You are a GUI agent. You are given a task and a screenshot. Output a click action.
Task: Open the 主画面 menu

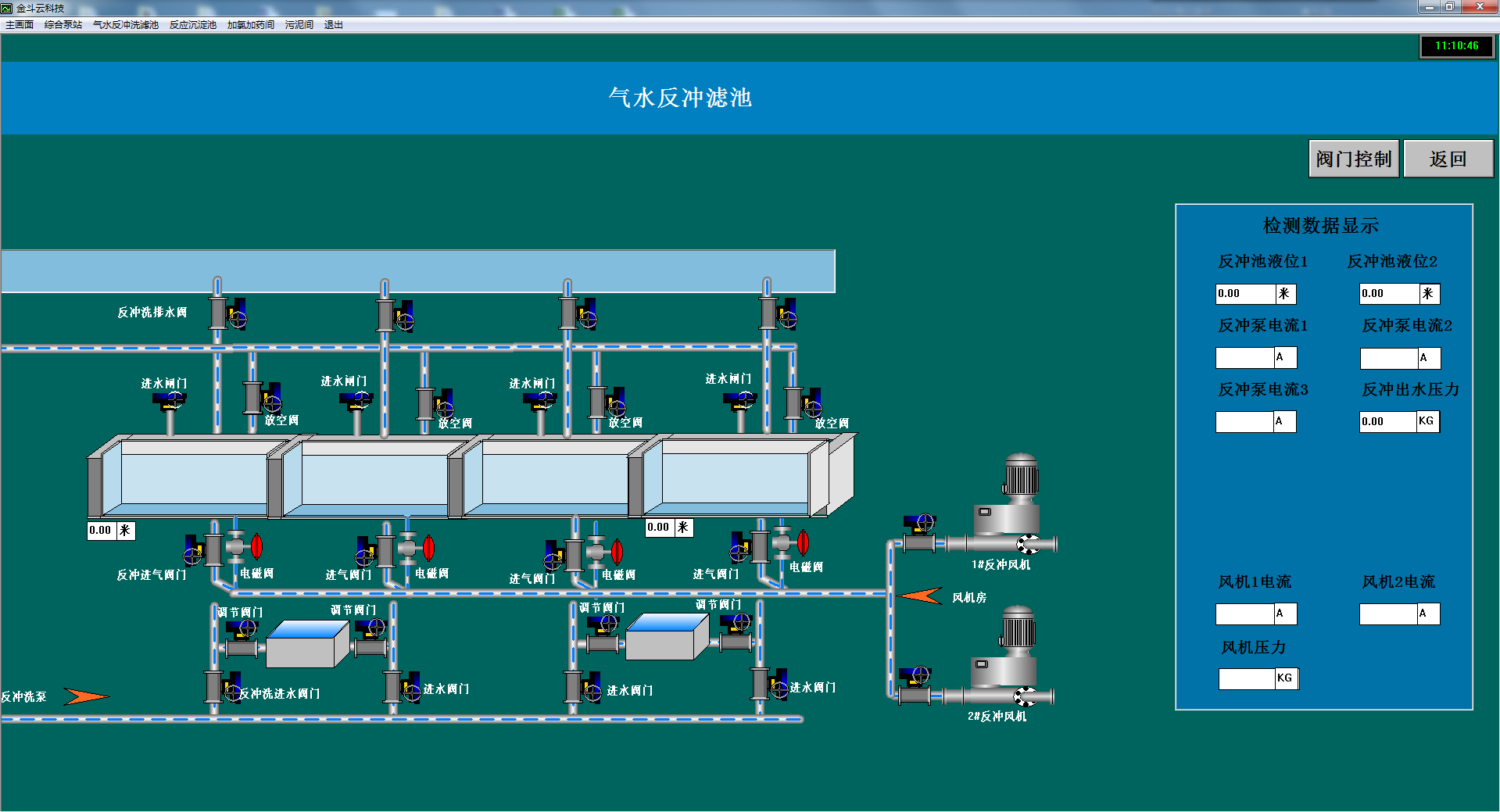(x=20, y=25)
